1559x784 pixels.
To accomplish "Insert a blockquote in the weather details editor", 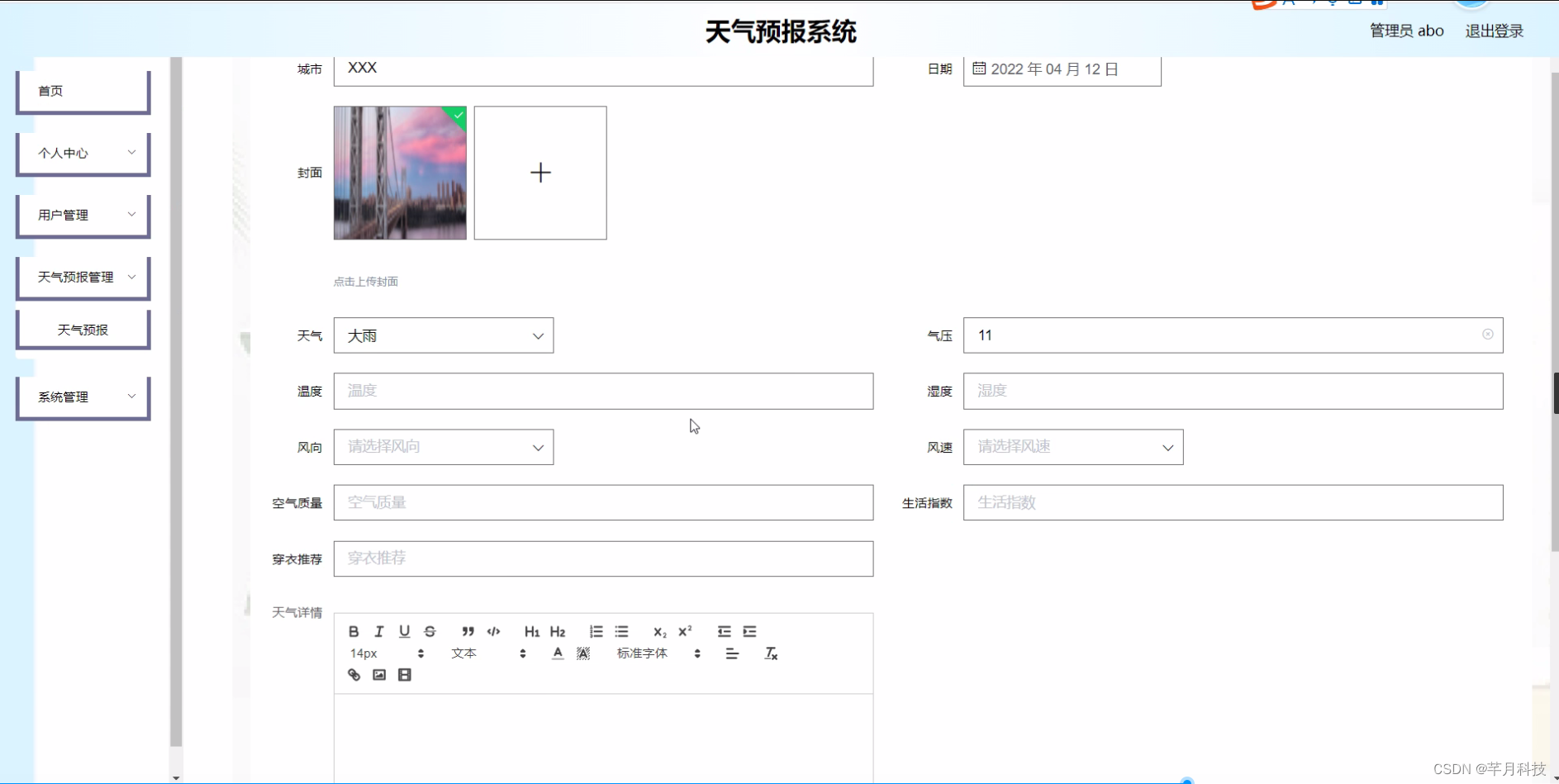I will click(468, 631).
